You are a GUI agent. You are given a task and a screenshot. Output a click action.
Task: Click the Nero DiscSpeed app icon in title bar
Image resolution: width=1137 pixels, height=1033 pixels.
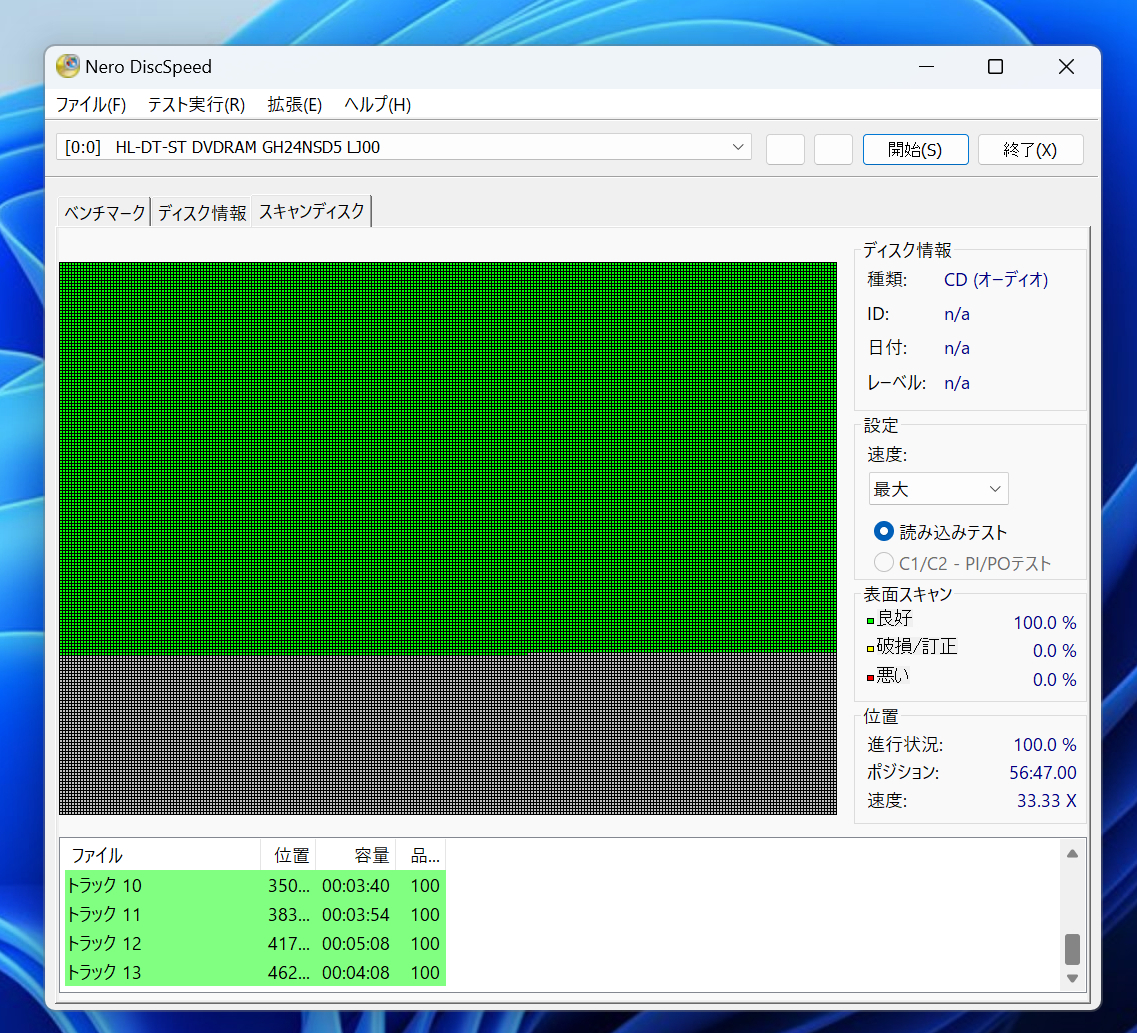tap(67, 66)
